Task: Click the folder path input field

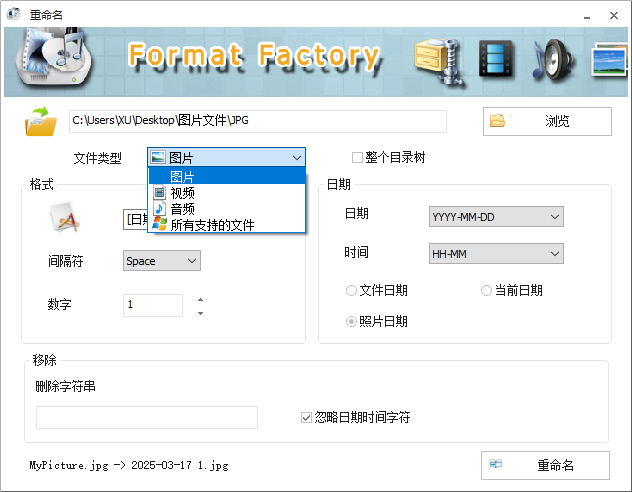Action: point(258,121)
